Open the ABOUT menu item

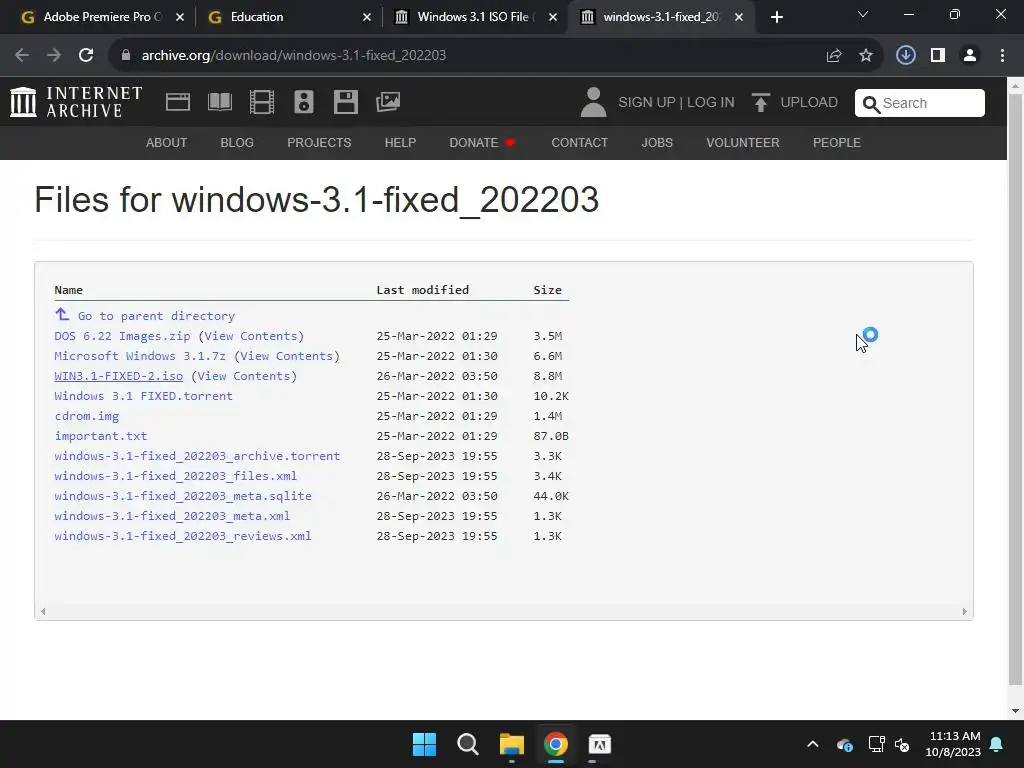pyautogui.click(x=167, y=142)
